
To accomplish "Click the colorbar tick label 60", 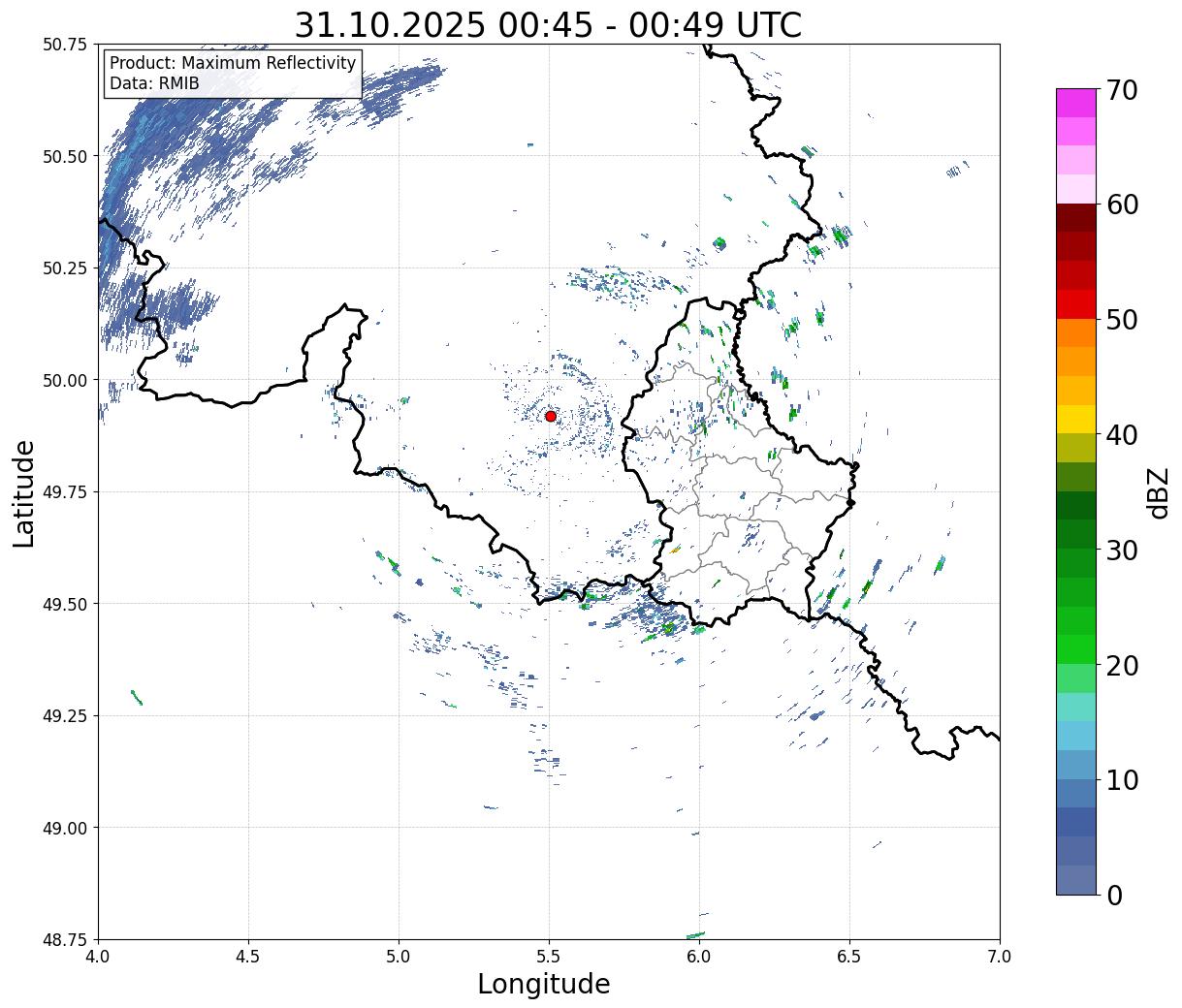I will tap(1121, 205).
